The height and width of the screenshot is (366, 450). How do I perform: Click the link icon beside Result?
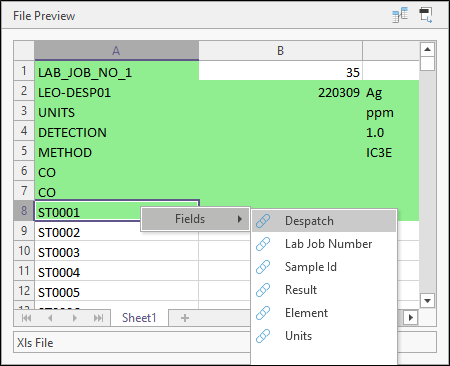263,290
